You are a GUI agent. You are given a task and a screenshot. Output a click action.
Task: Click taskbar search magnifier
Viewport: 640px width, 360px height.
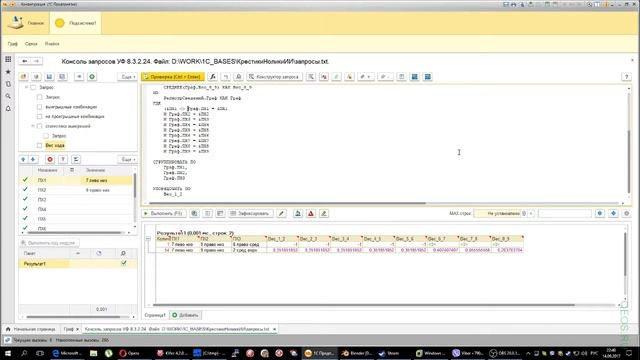(24, 353)
